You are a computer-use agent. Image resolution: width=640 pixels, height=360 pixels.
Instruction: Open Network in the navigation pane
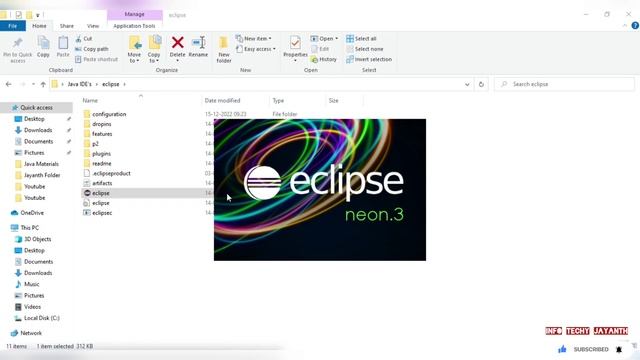27,333
